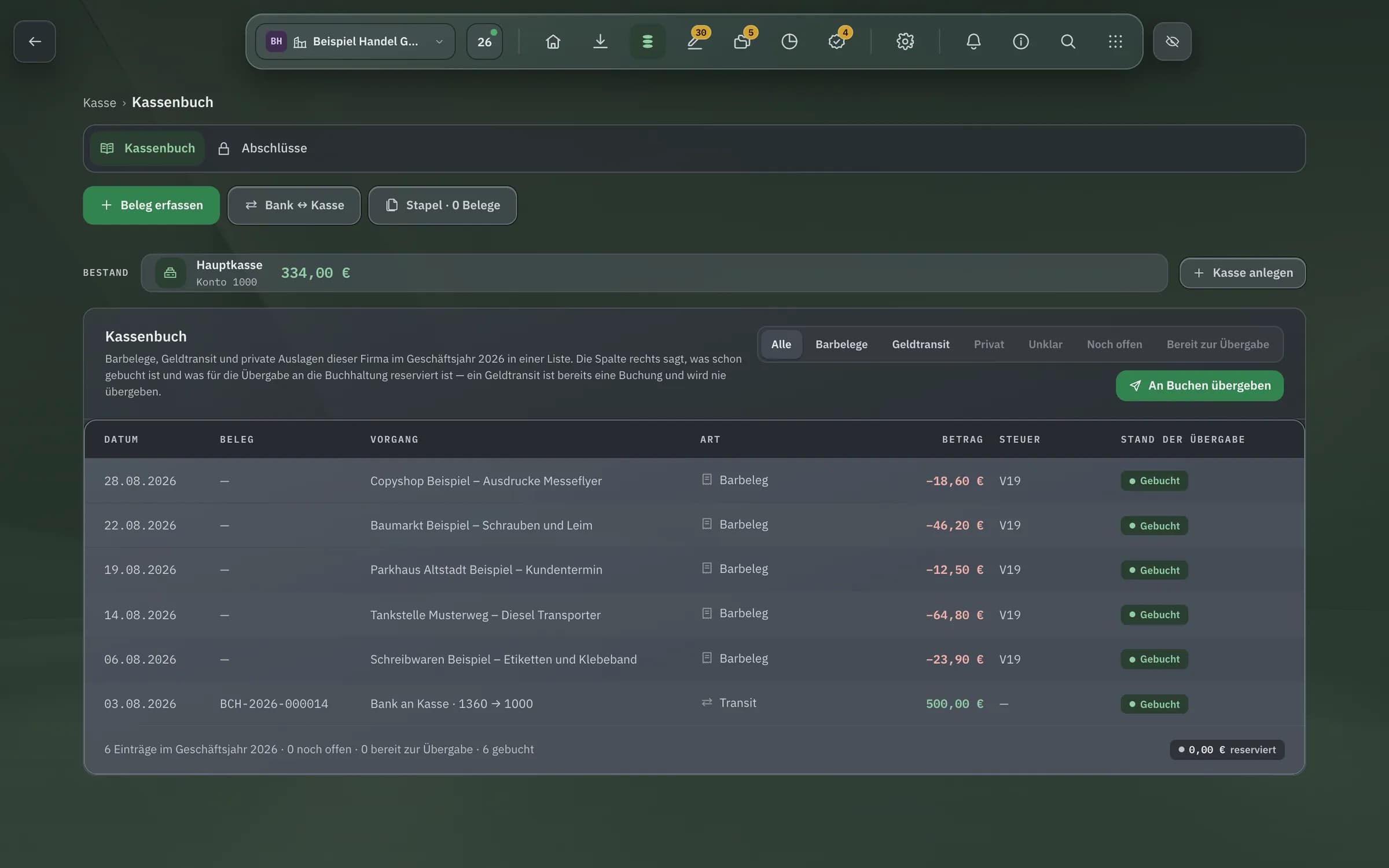Toggle the crossed-out eye visibility button
This screenshot has width=1389, height=868.
coord(1172,41)
